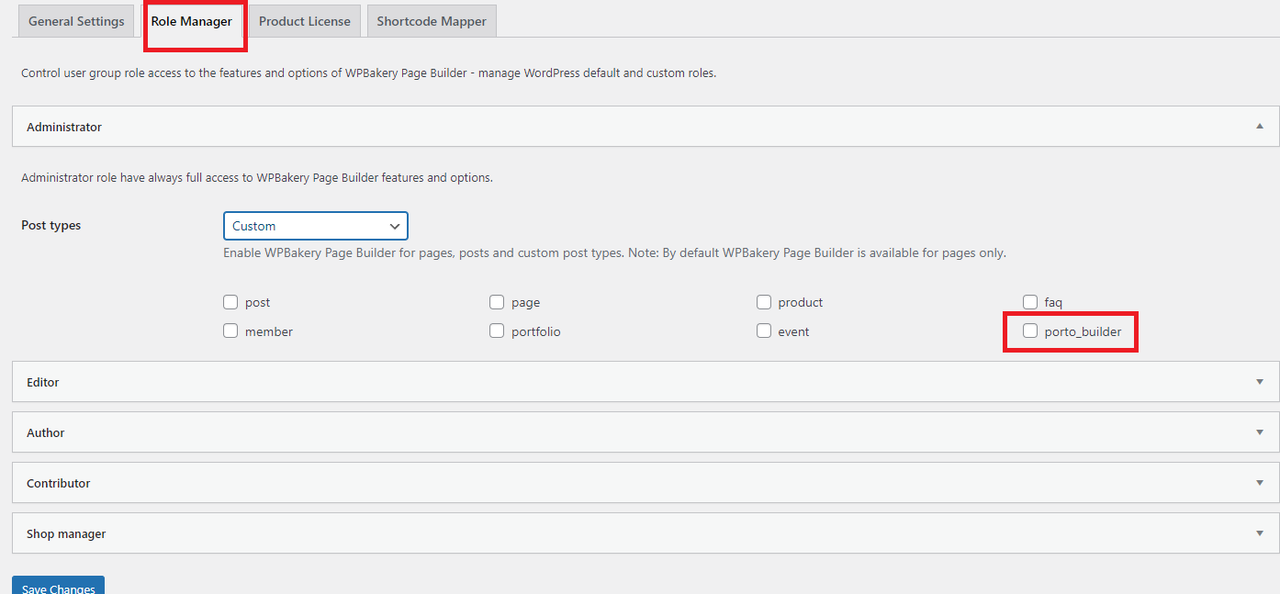Image resolution: width=1280 pixels, height=594 pixels.
Task: Click the Administrator section title
Action: coord(64,127)
